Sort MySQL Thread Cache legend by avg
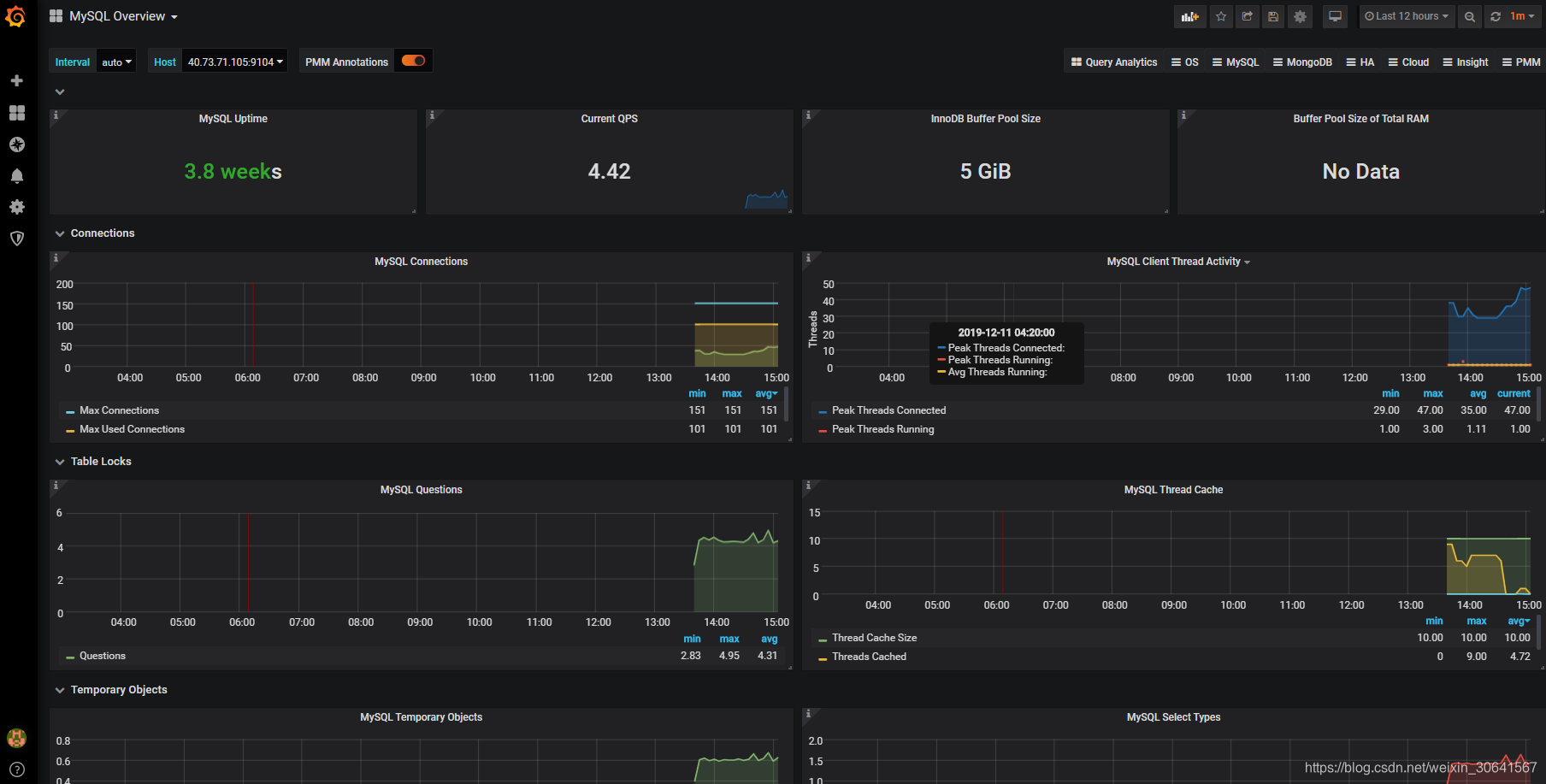Viewport: 1546px width, 784px height. [x=1519, y=621]
